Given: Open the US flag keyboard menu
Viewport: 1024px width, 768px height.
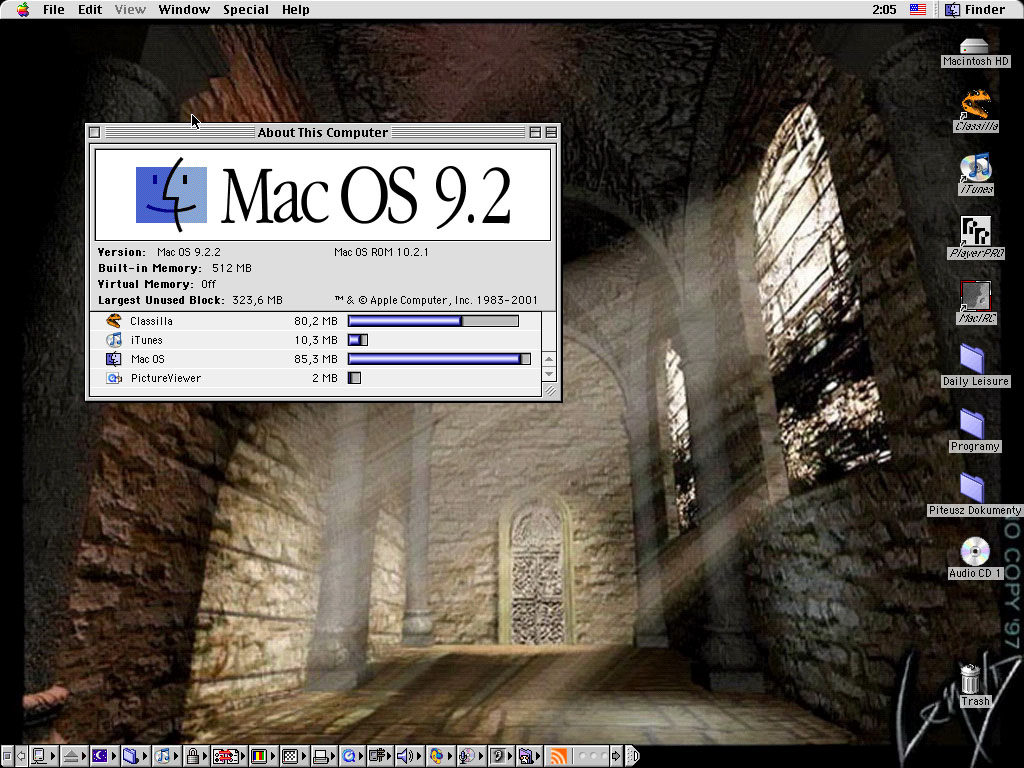Looking at the screenshot, I should (918, 9).
